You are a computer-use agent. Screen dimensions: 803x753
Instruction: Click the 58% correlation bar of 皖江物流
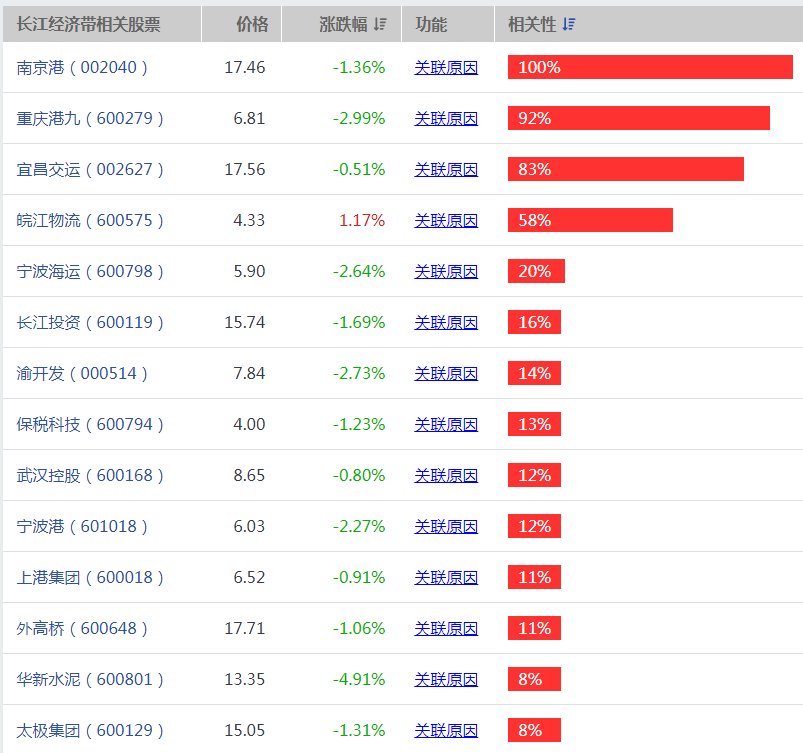click(x=590, y=219)
